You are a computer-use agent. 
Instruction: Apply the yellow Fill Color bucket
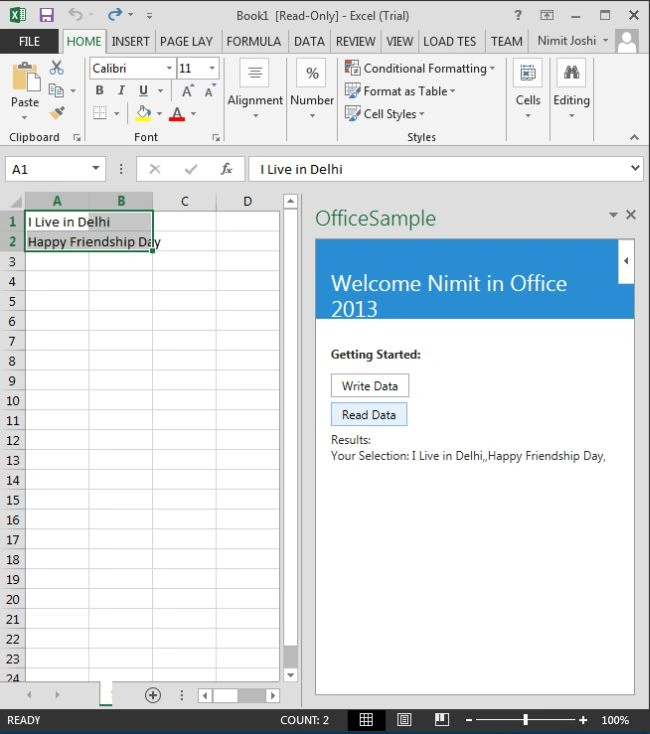pos(143,113)
